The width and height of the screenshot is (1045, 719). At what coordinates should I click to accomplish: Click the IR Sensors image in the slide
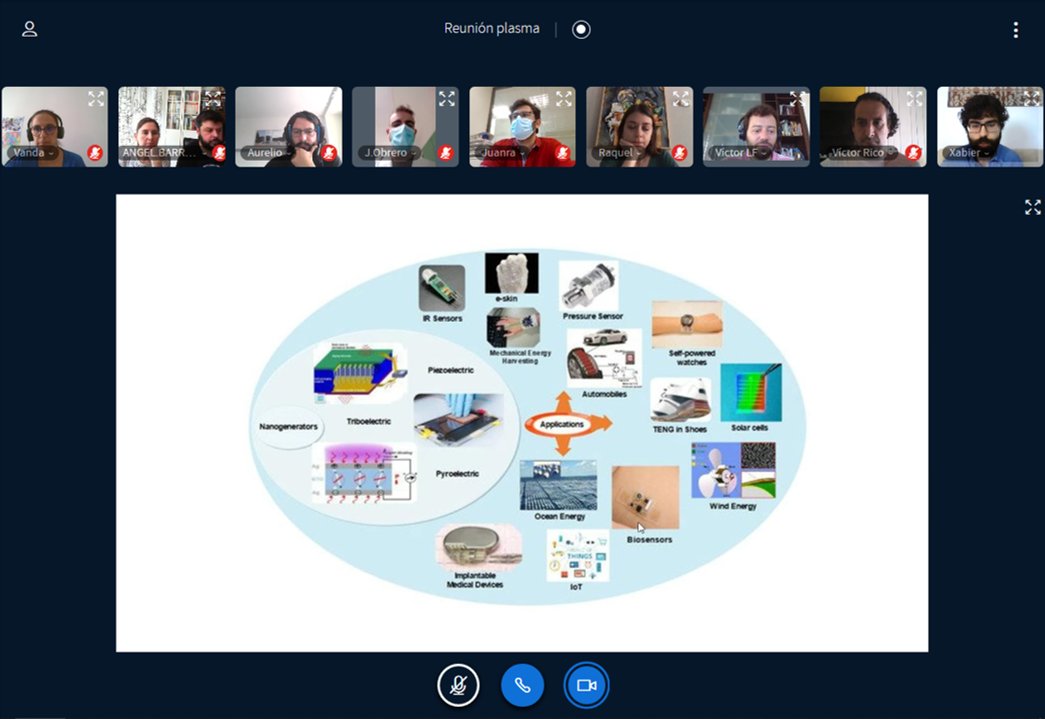(442, 288)
